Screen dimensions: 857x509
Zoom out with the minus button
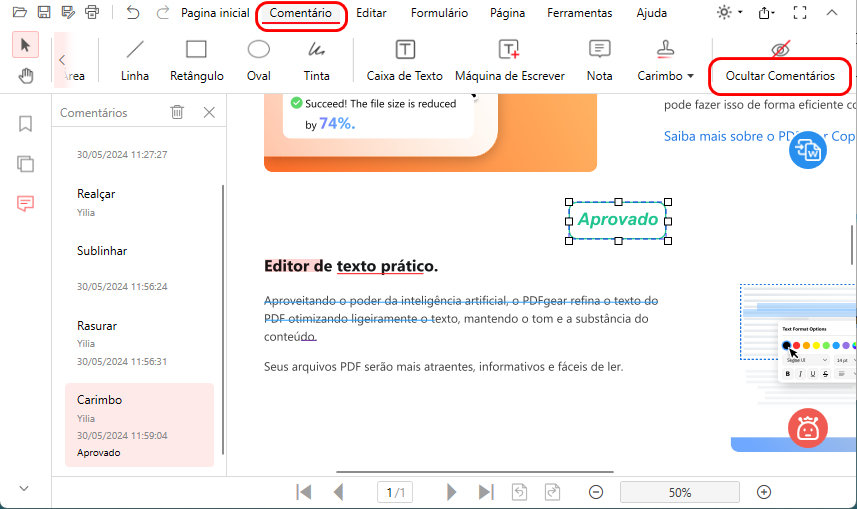coord(596,492)
